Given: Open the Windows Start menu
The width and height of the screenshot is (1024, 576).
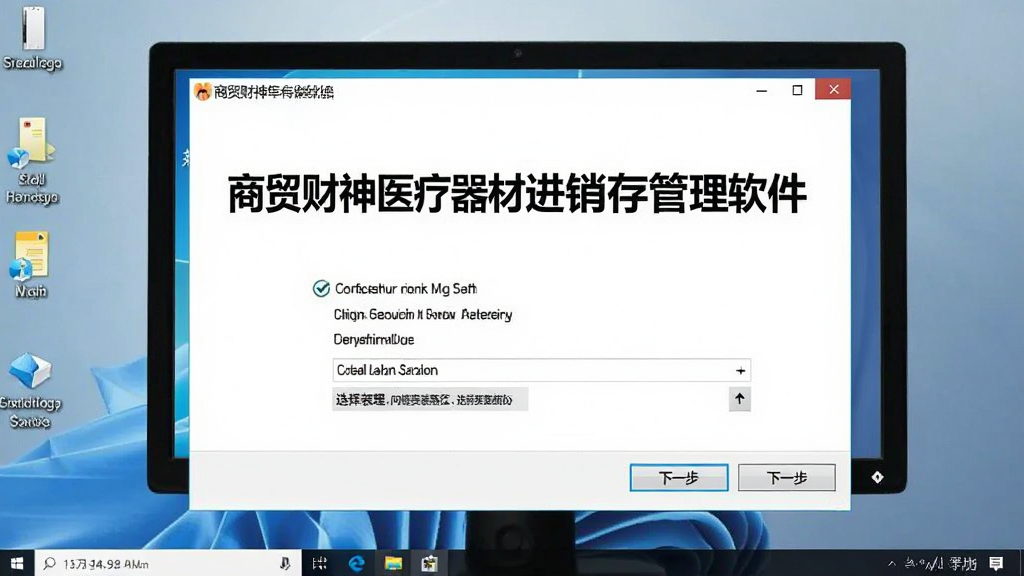Looking at the screenshot, I should (17, 563).
